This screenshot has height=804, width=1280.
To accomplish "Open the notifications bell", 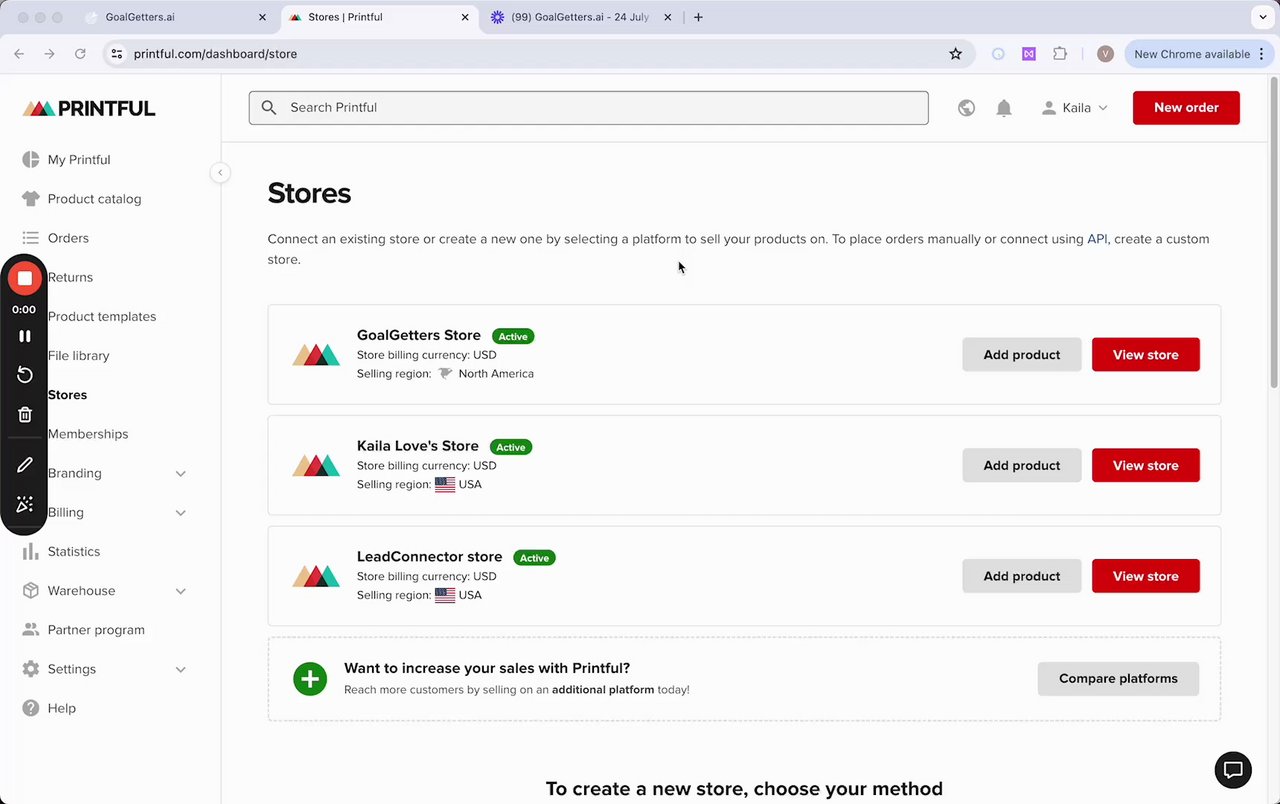I will (1004, 108).
